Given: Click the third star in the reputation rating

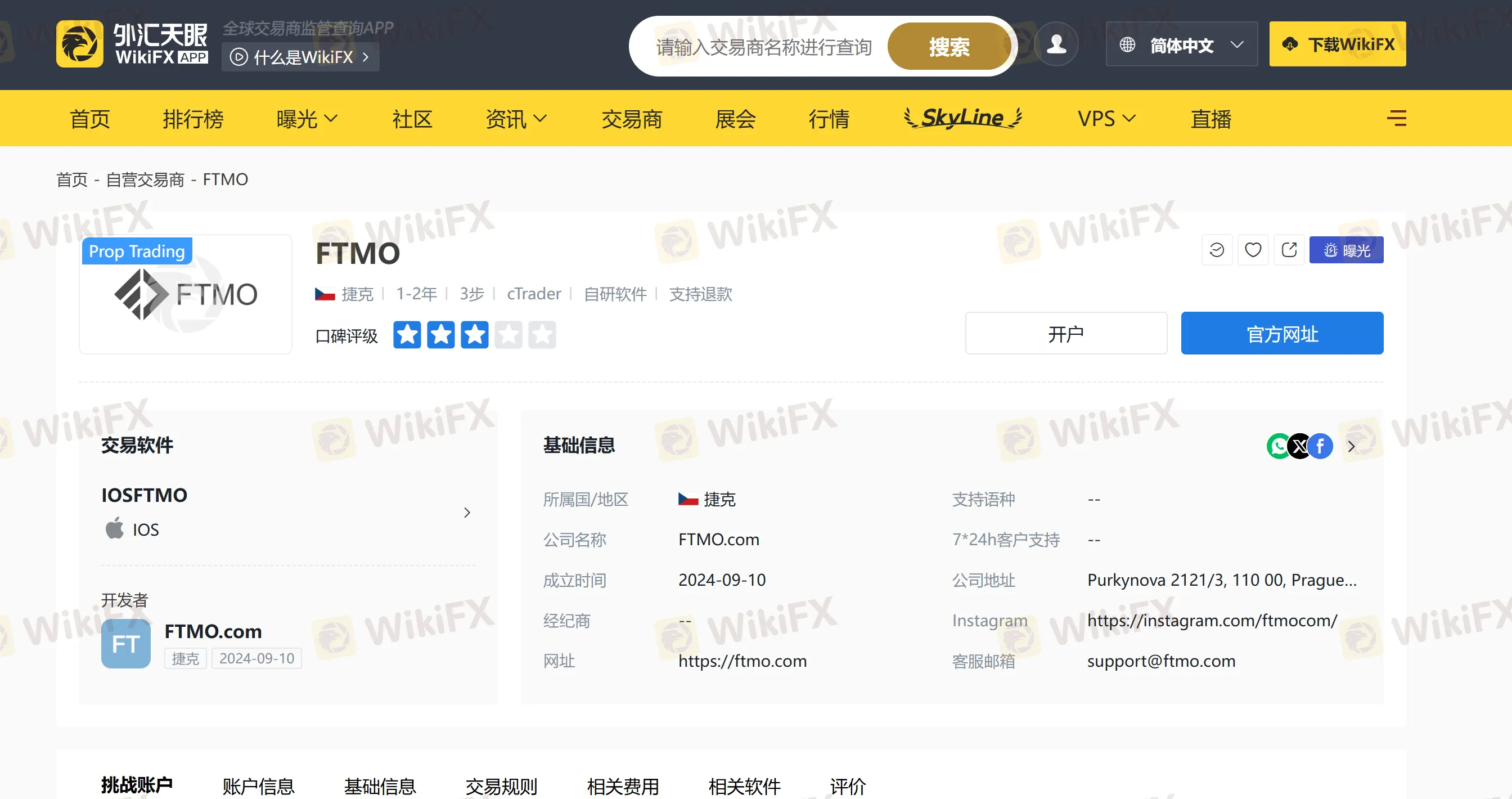Looking at the screenshot, I should (474, 335).
